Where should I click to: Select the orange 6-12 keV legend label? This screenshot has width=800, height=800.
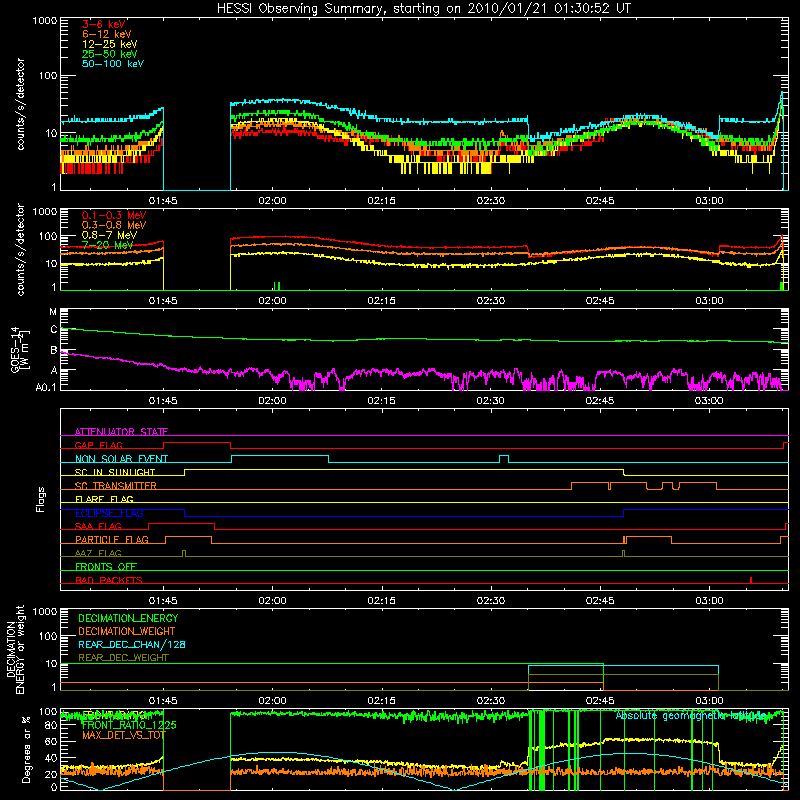pos(107,34)
